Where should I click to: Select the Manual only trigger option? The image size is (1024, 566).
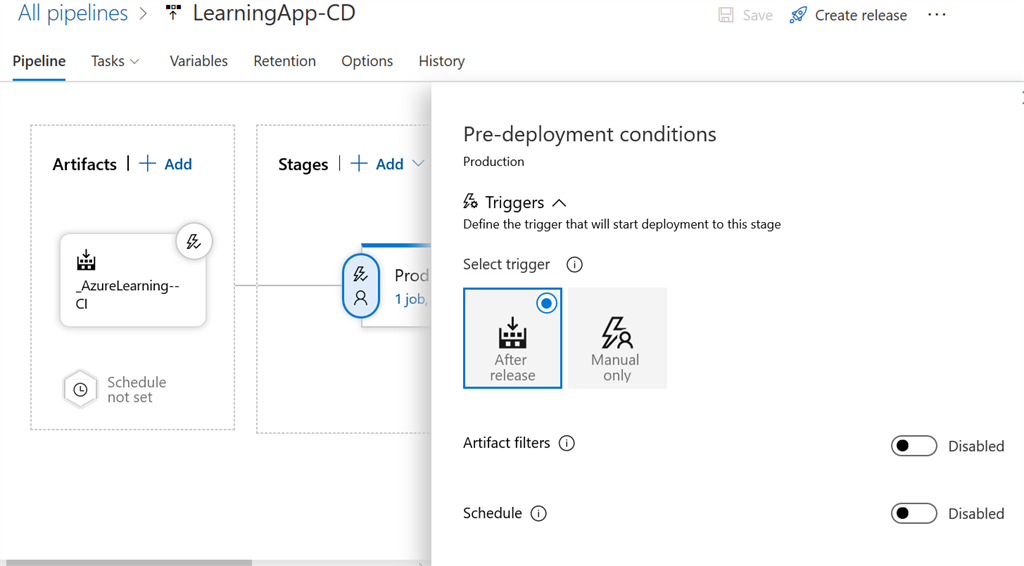(617, 338)
